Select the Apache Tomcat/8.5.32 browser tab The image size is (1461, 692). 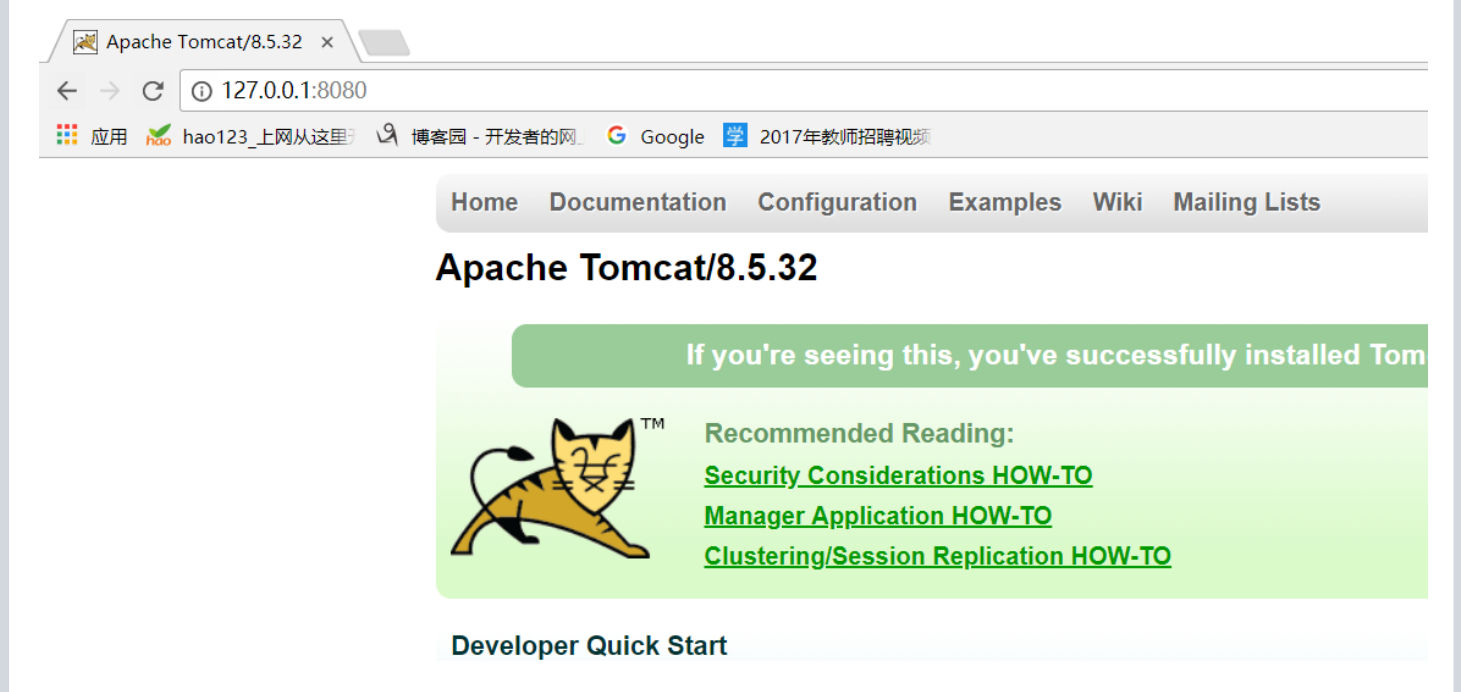[x=204, y=42]
